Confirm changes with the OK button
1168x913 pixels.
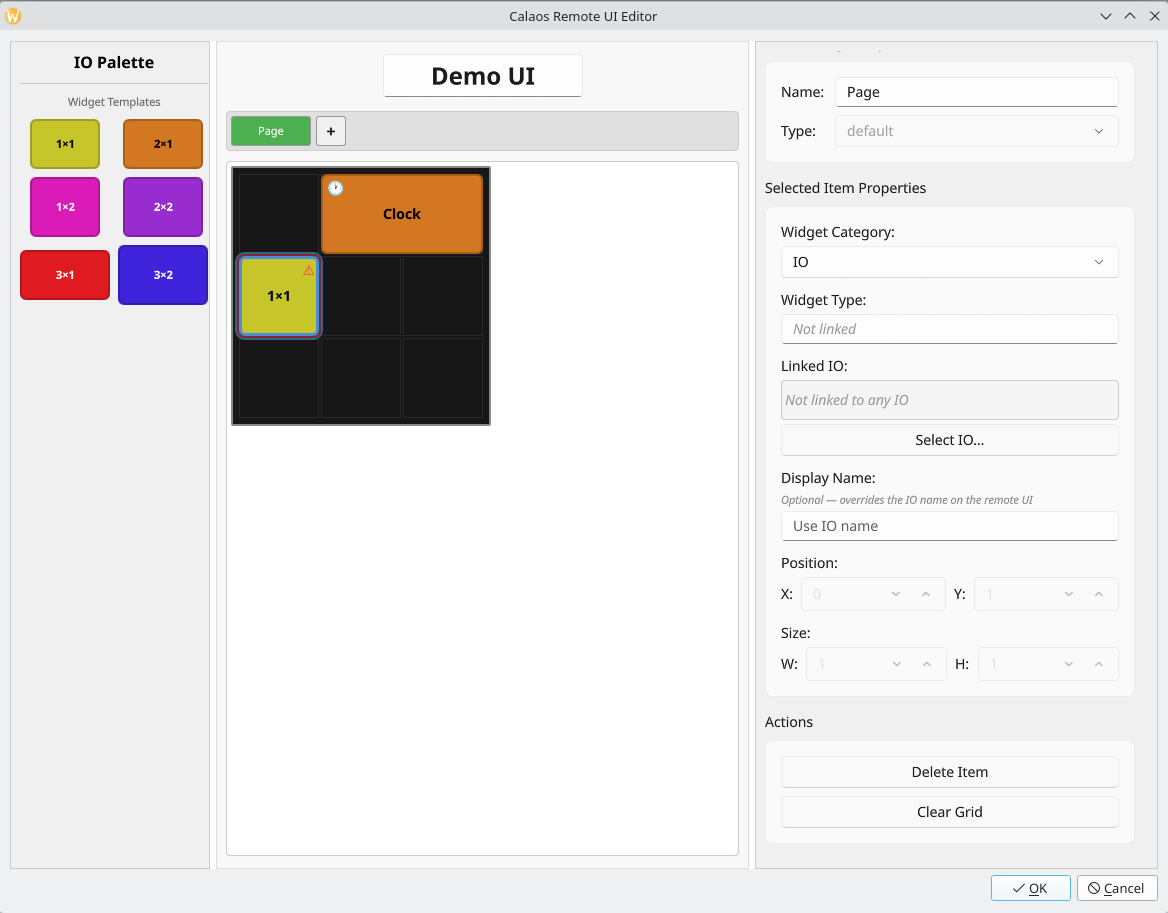(1030, 887)
